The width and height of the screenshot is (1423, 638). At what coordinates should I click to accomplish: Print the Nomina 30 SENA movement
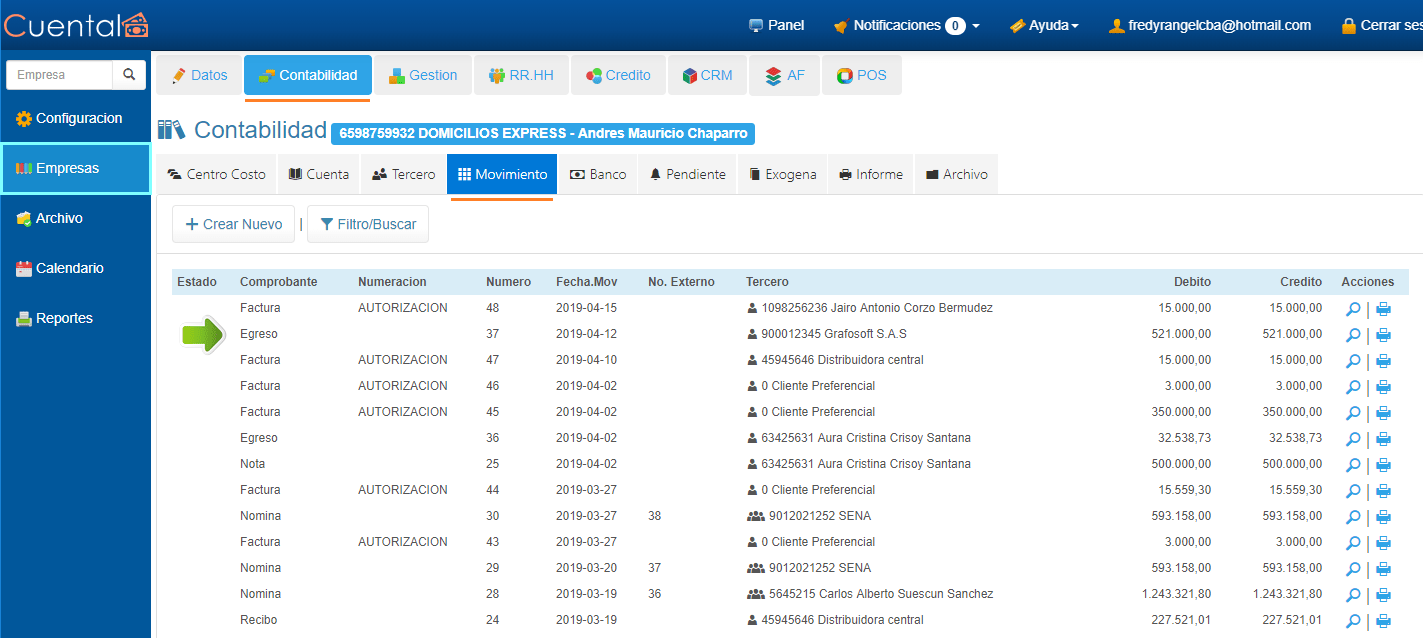click(x=1383, y=517)
